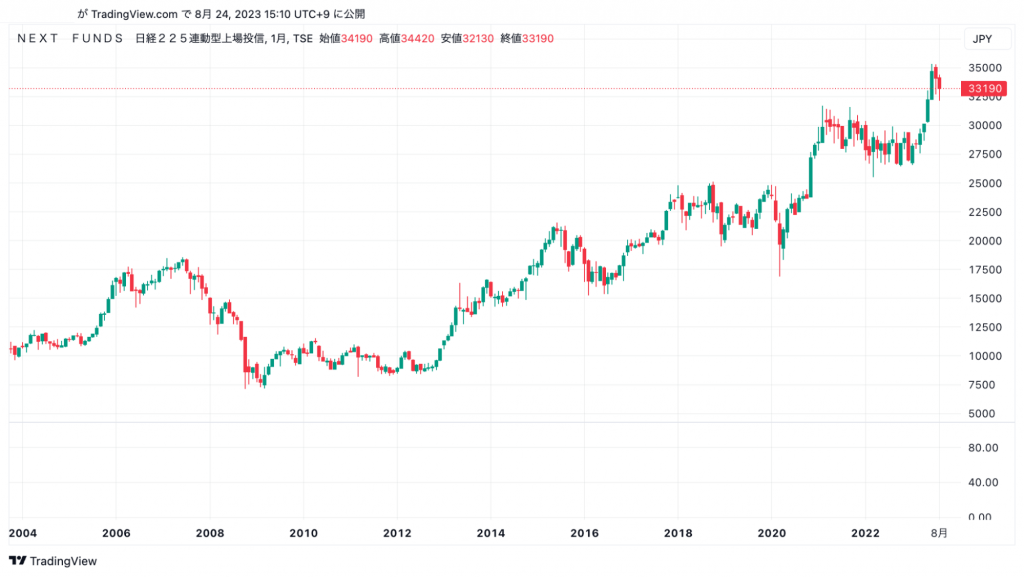This screenshot has width=1024, height=577.
Task: Click the 22500 price axis label
Action: (985, 212)
